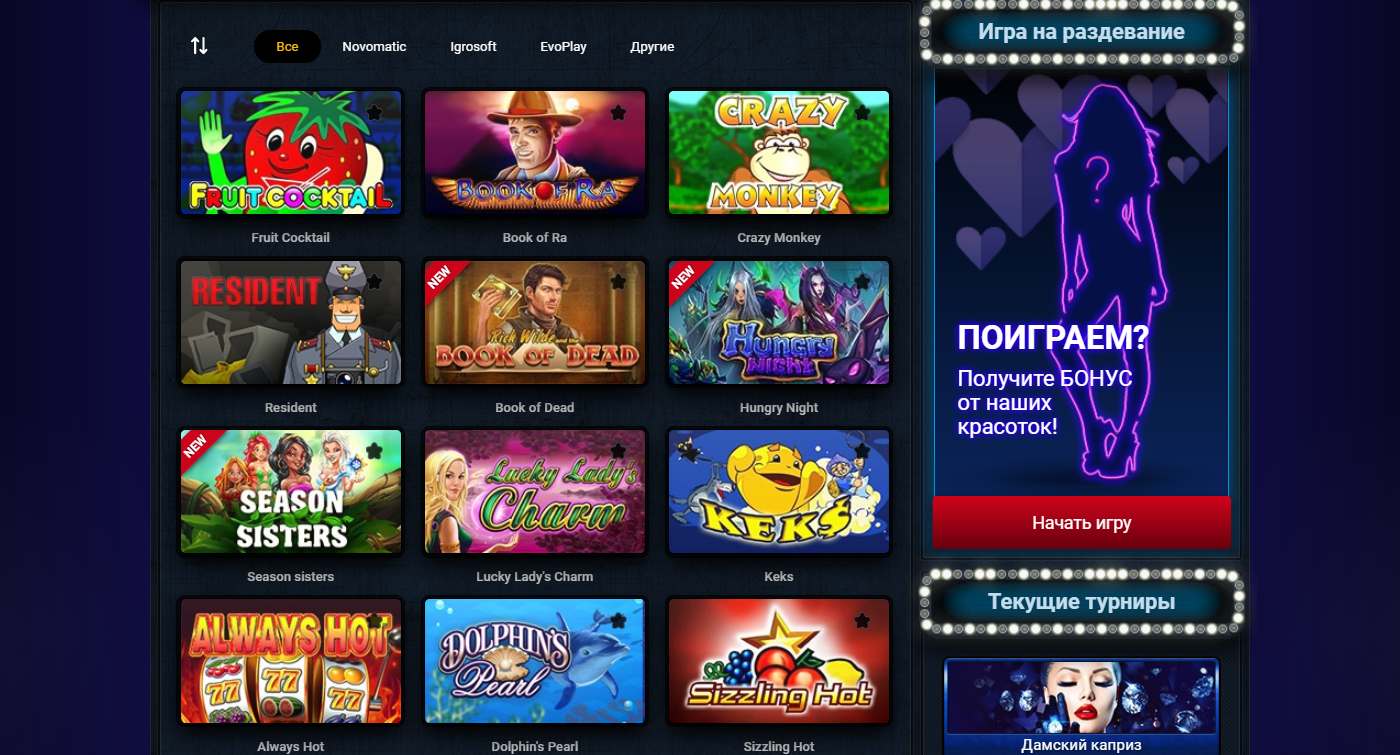
Task: Select the Novomatic provider tab
Action: tap(374, 47)
